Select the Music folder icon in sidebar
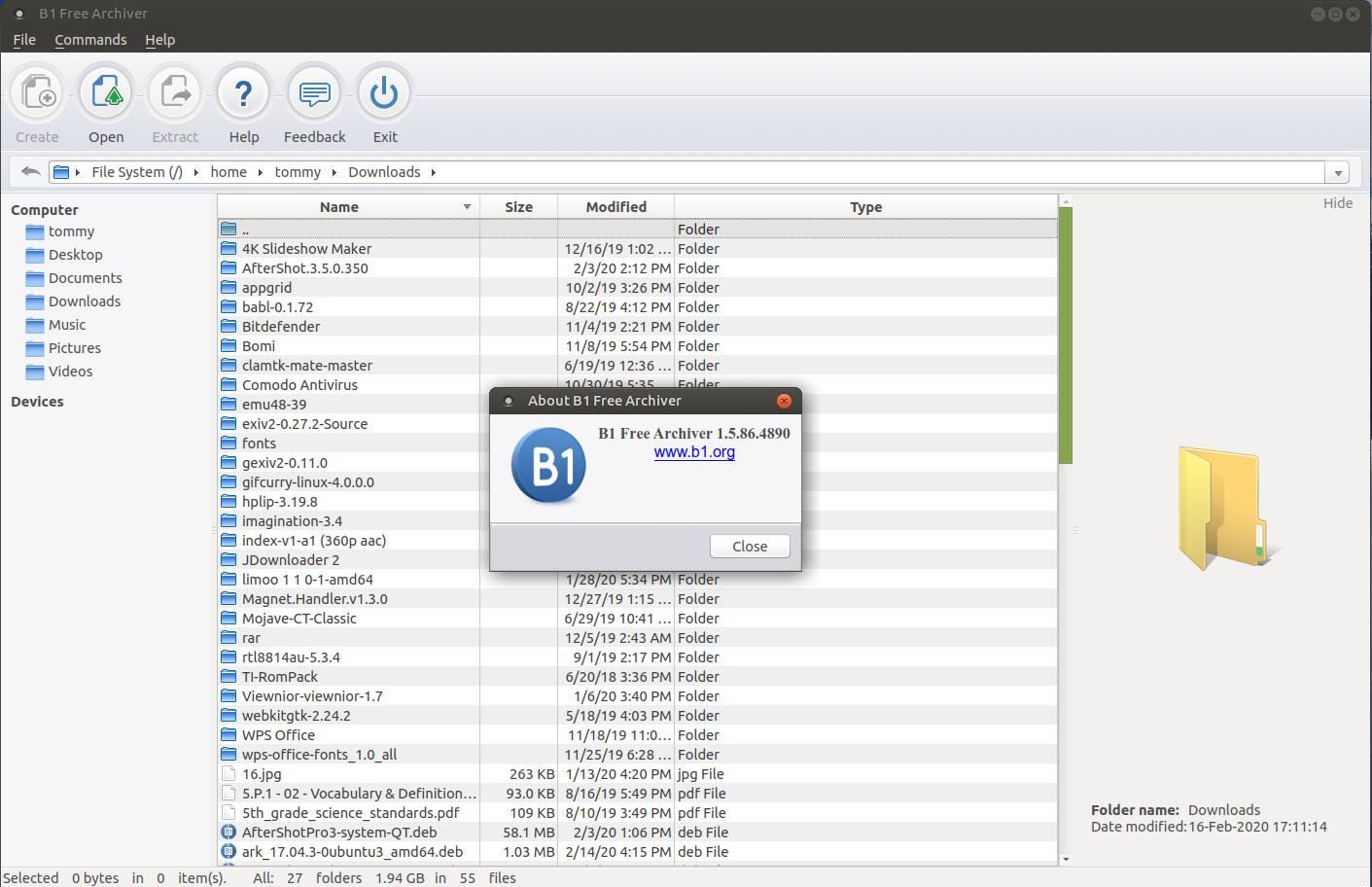Image resolution: width=1372 pixels, height=887 pixels. [x=35, y=325]
